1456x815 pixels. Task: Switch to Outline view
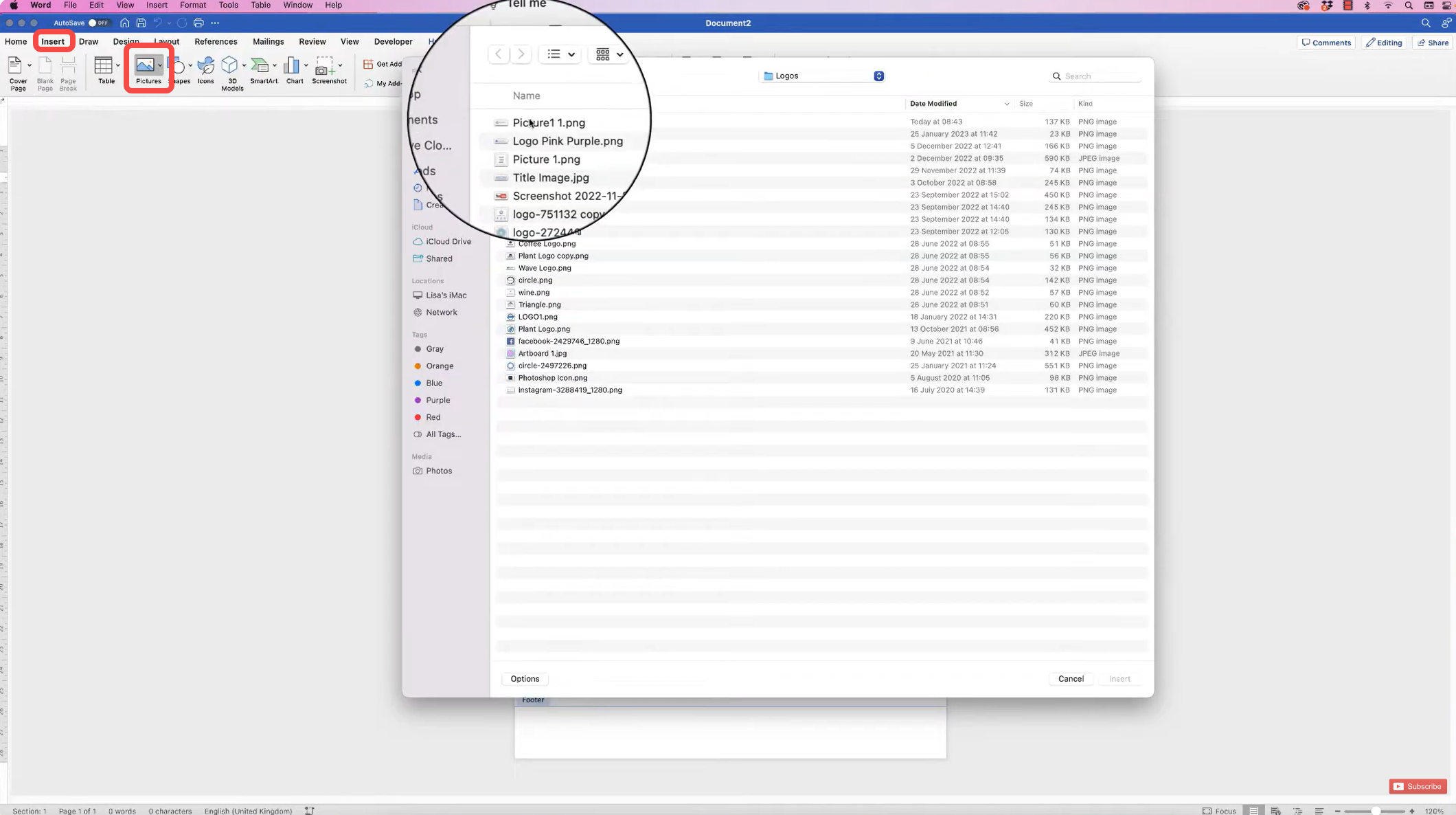(1297, 810)
